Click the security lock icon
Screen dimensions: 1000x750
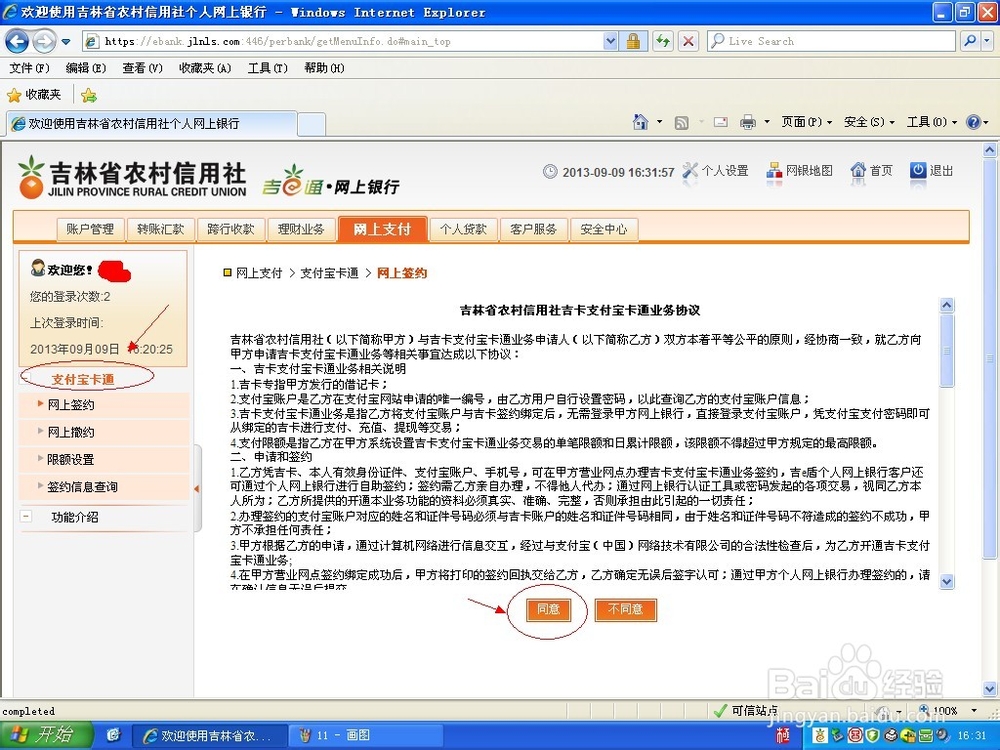(x=633, y=41)
